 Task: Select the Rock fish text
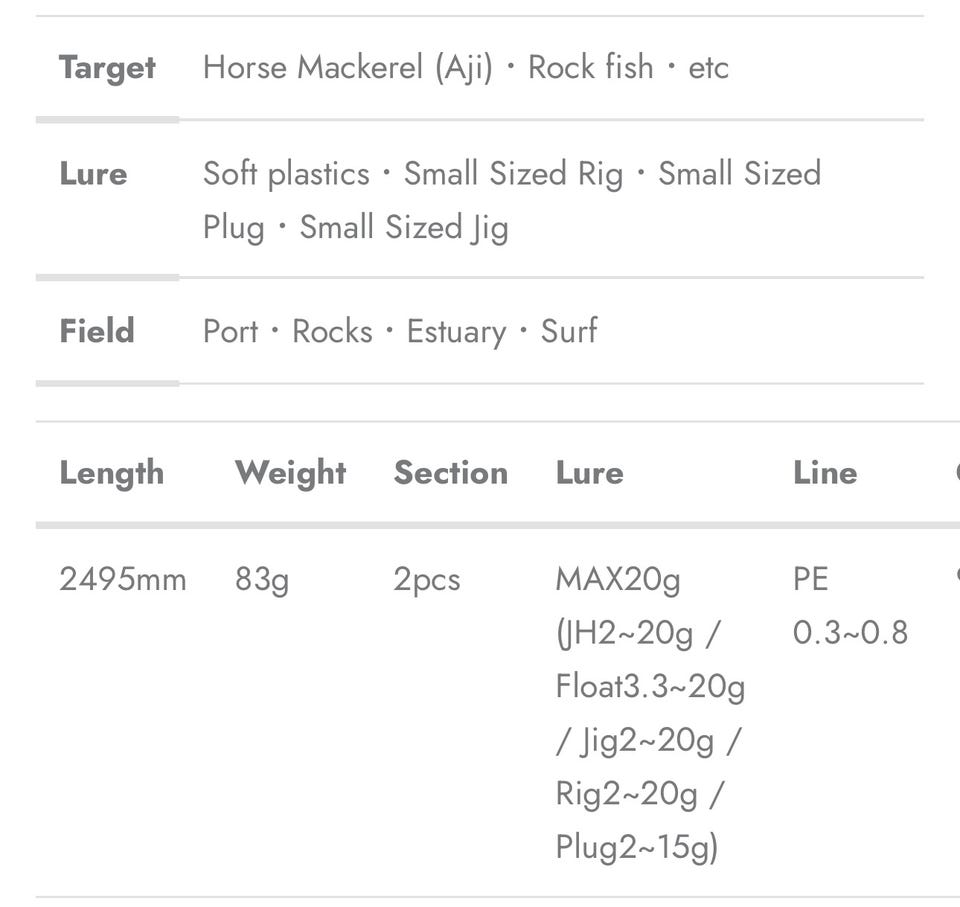click(x=590, y=68)
